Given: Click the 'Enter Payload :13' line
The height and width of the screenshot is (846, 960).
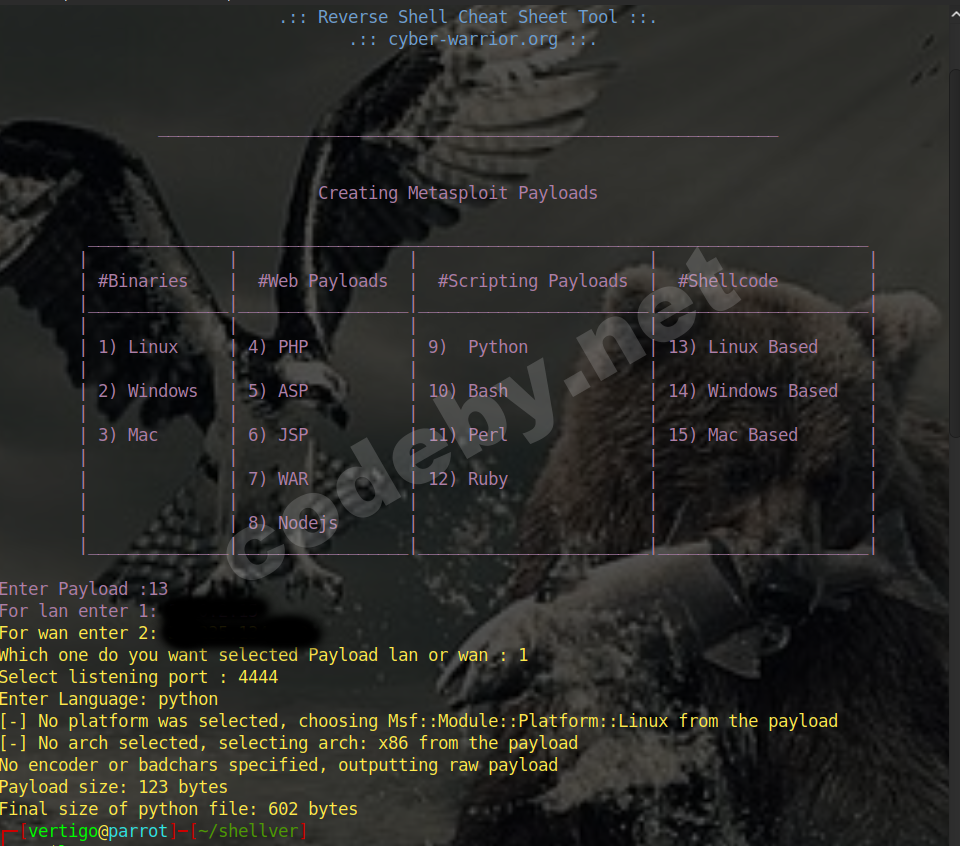Looking at the screenshot, I should click(84, 589).
